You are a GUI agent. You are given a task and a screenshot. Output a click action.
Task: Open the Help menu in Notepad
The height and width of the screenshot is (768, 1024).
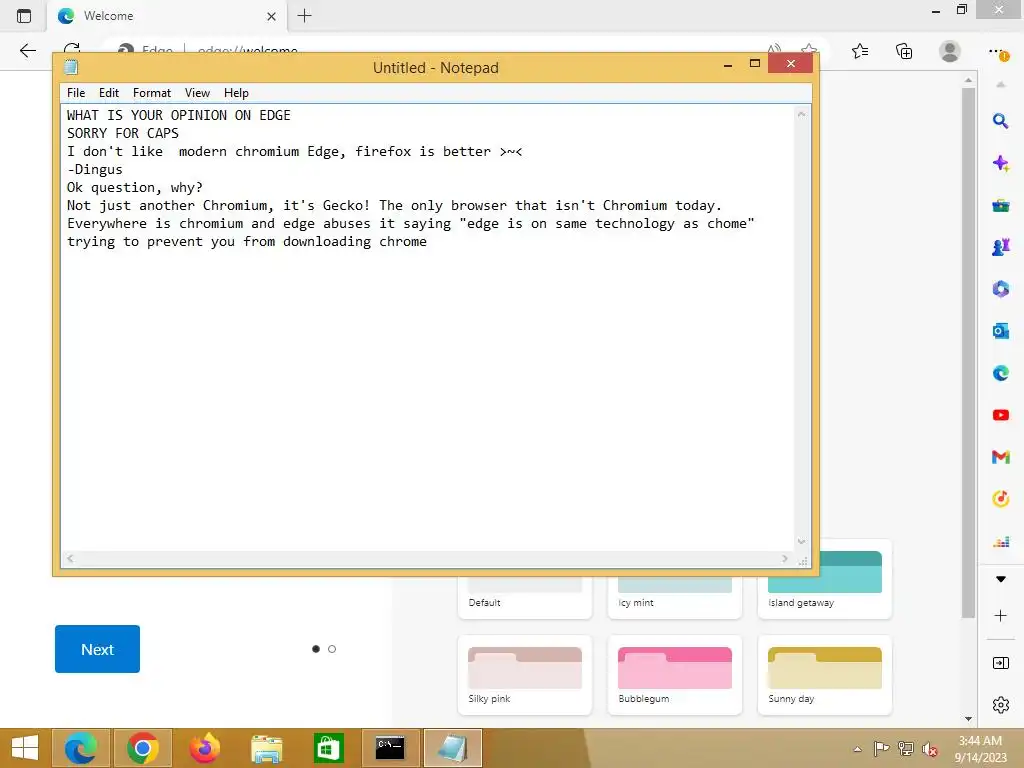click(236, 93)
